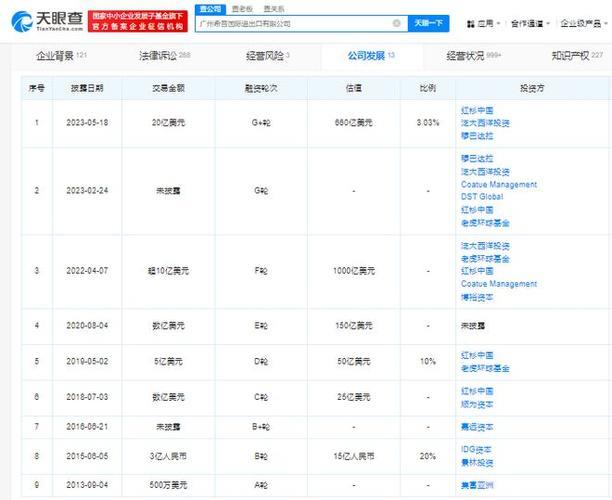Open the 知识产权 tab

577,56
